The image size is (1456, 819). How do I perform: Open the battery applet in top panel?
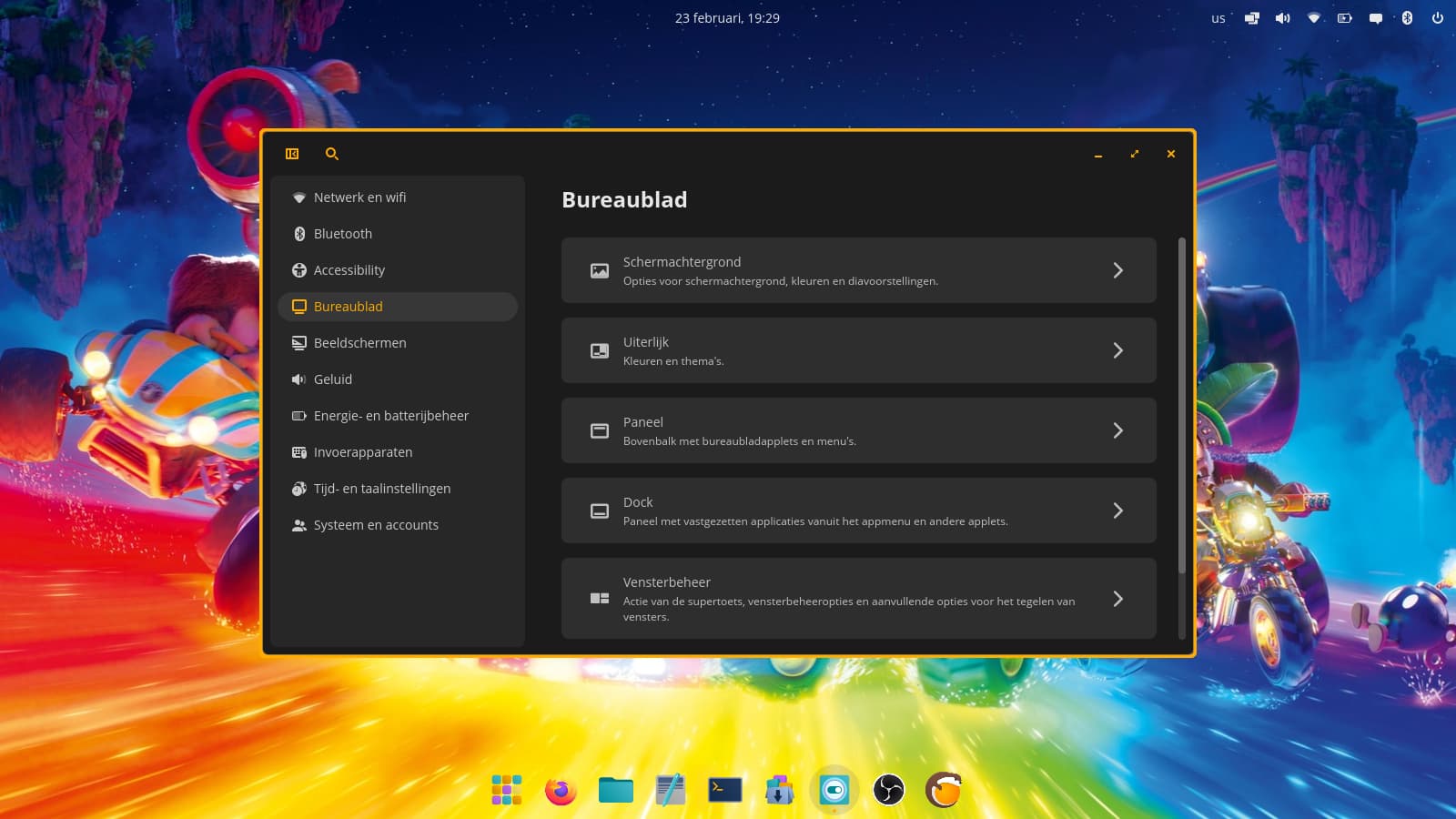point(1345,18)
